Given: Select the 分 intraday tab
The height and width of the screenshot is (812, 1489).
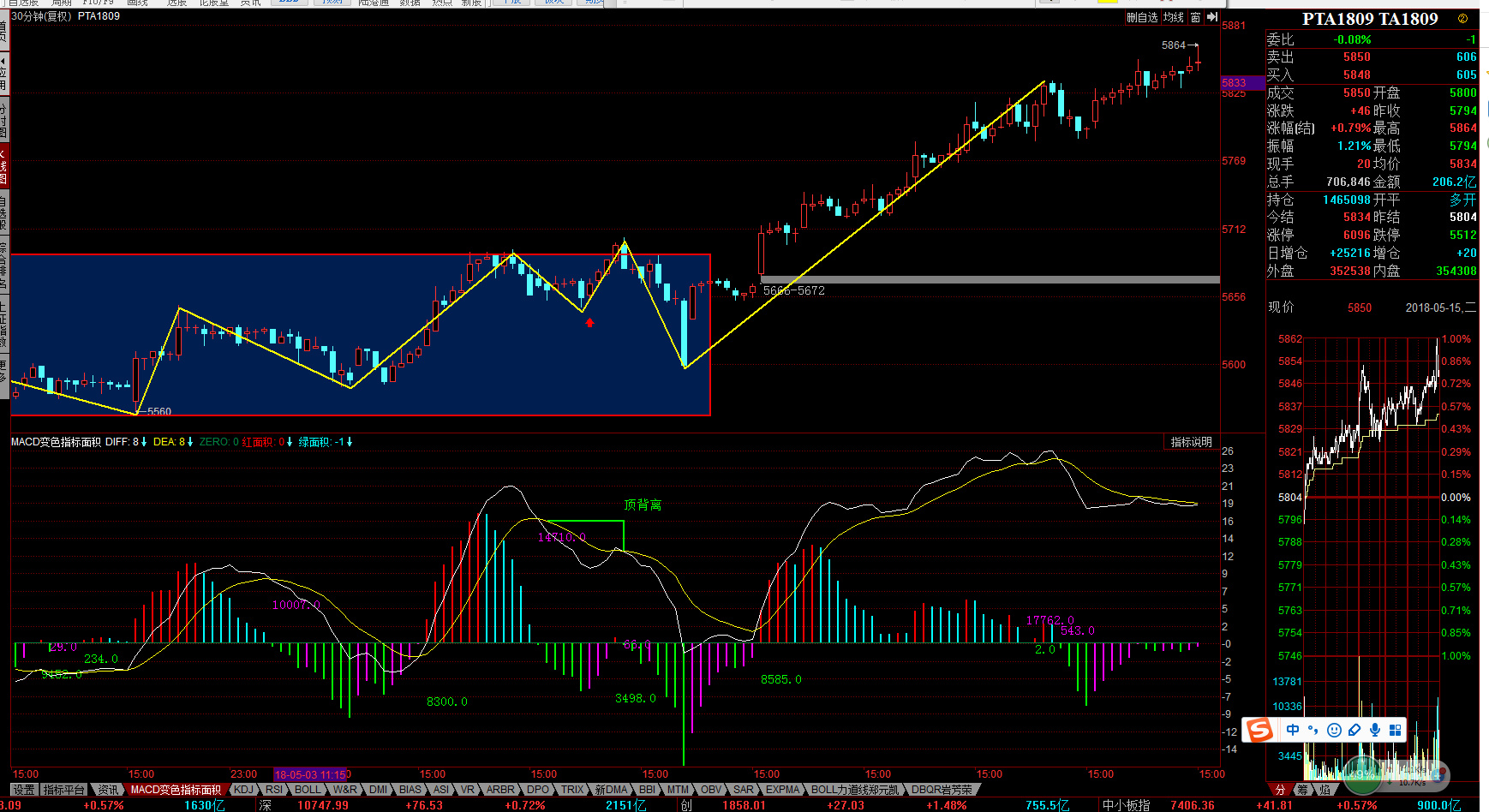Looking at the screenshot, I should point(1280,790).
